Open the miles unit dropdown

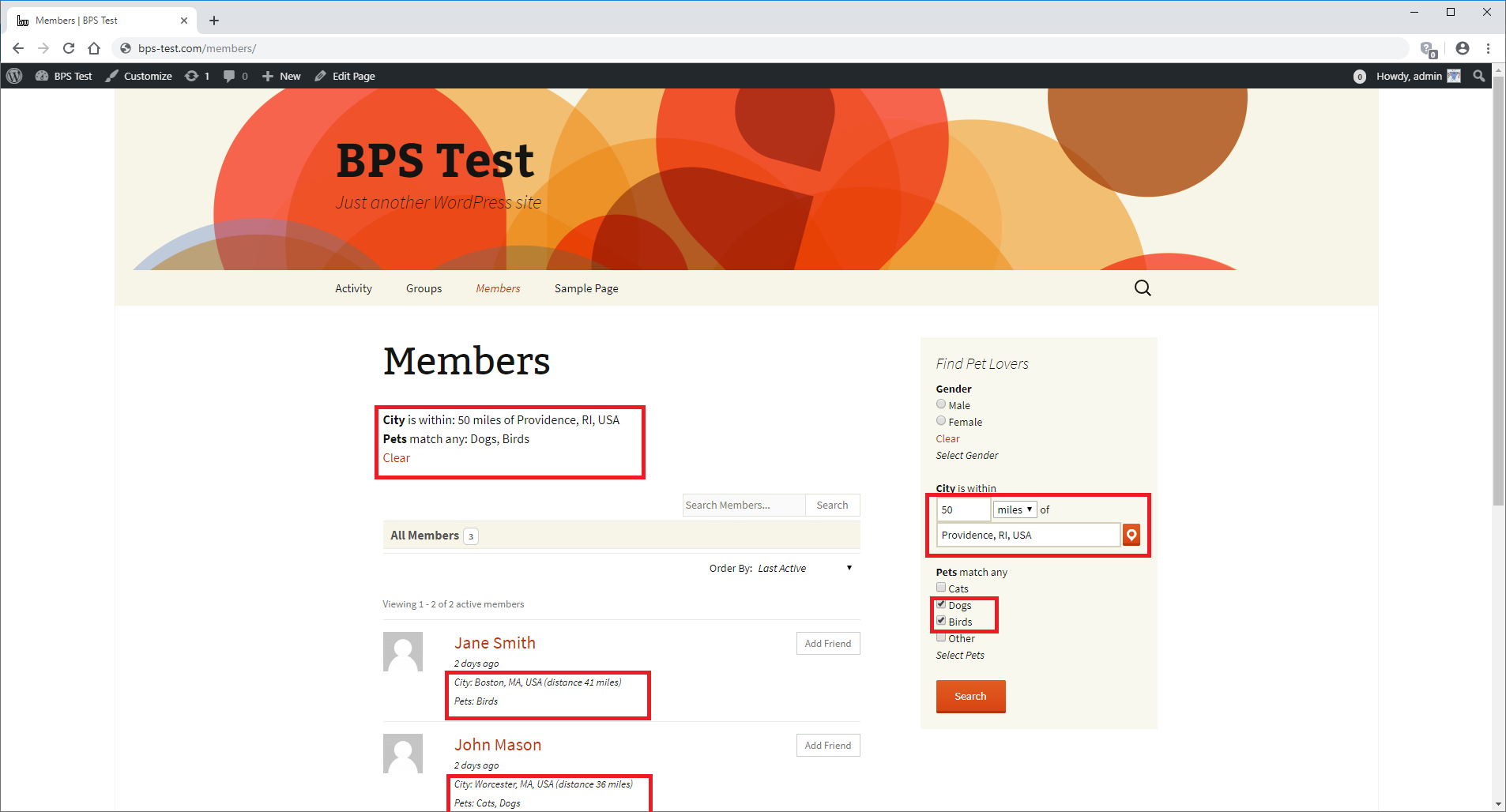1015,509
